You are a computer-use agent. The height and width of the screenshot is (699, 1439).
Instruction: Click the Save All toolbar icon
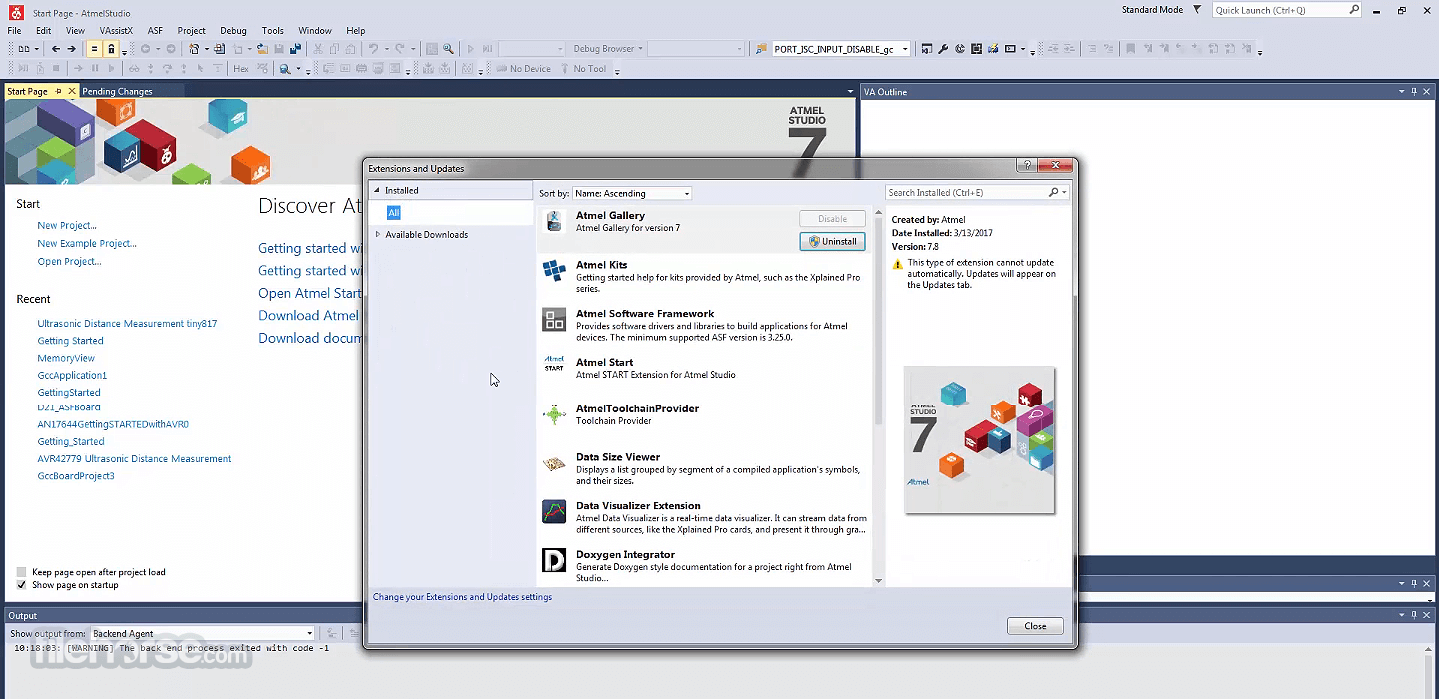coord(295,49)
